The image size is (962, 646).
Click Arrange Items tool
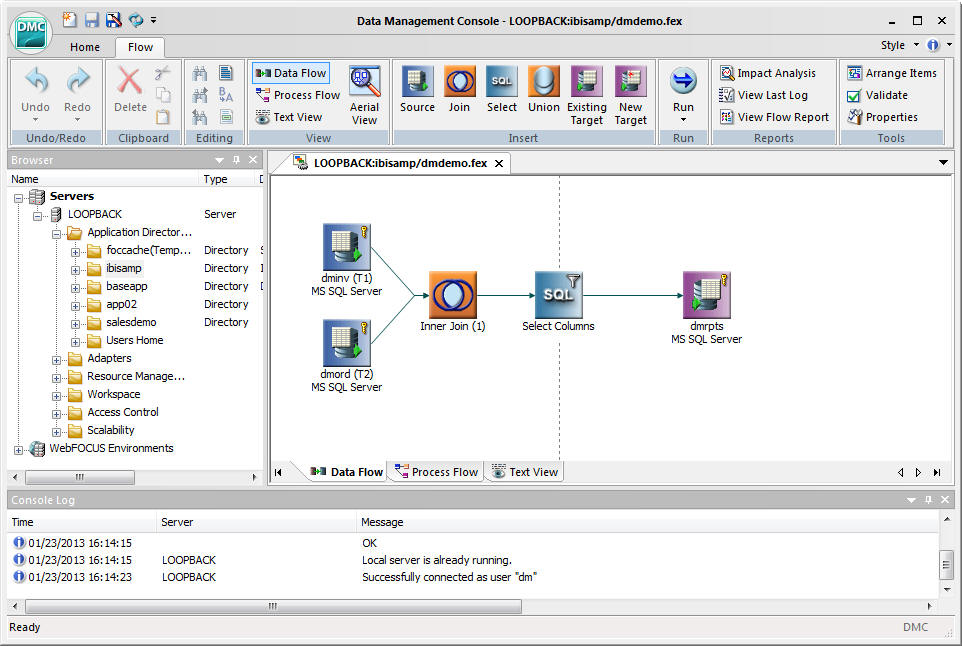pyautogui.click(x=891, y=73)
